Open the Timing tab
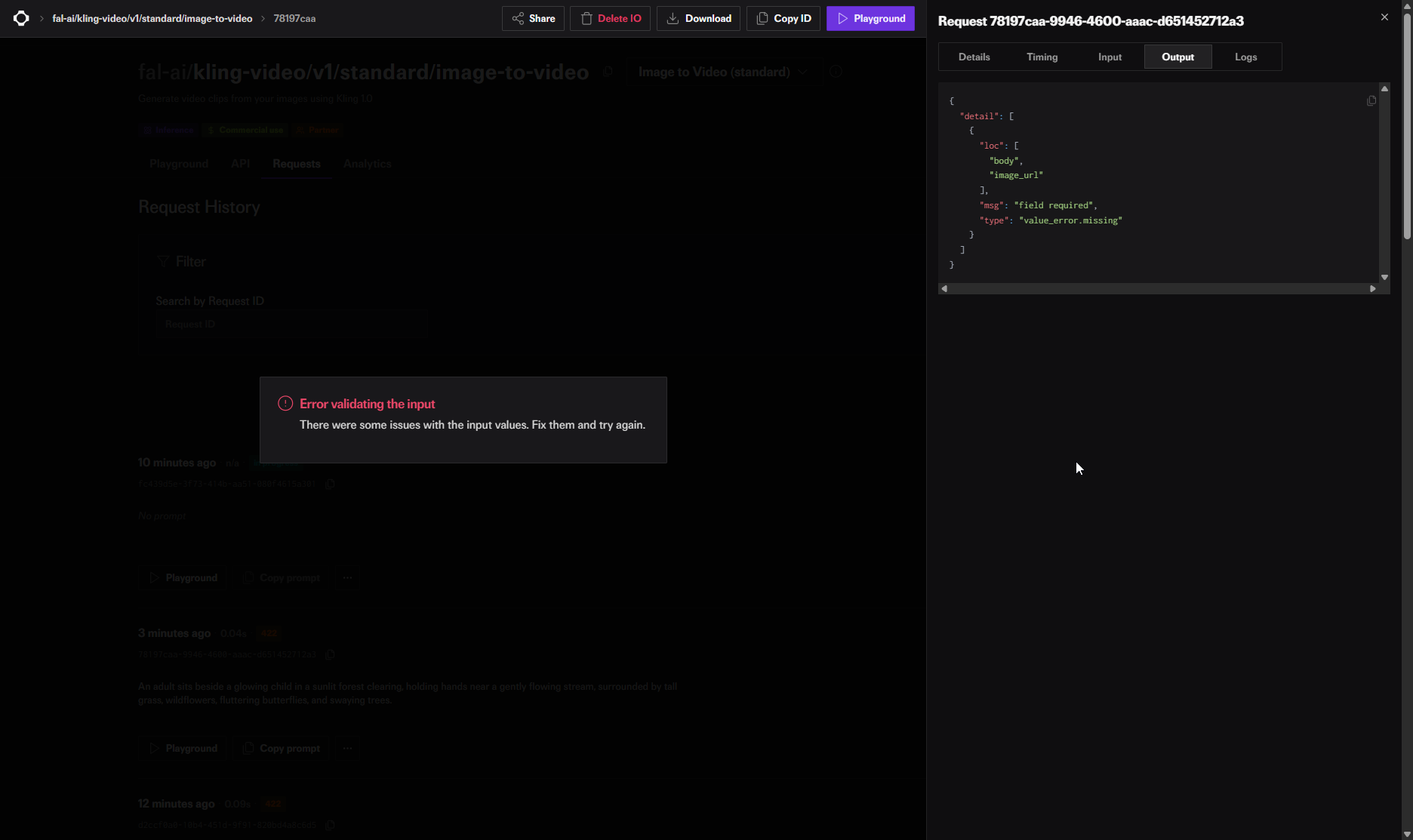This screenshot has height=840, width=1413. pos(1042,57)
